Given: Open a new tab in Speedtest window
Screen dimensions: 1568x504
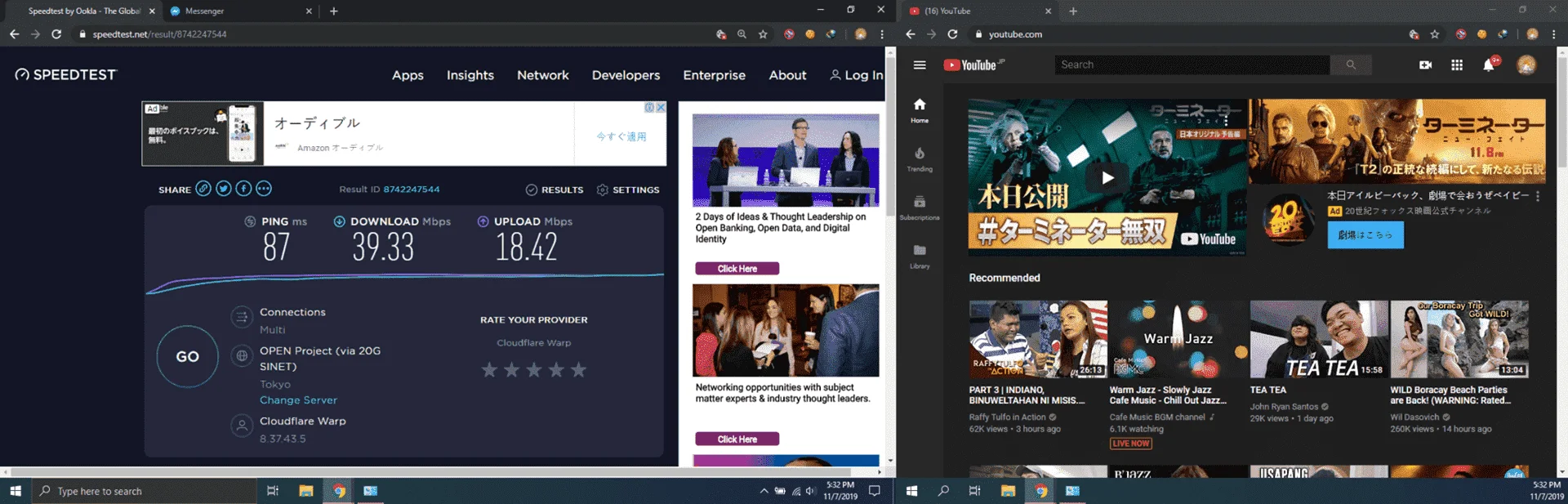Looking at the screenshot, I should (x=334, y=11).
